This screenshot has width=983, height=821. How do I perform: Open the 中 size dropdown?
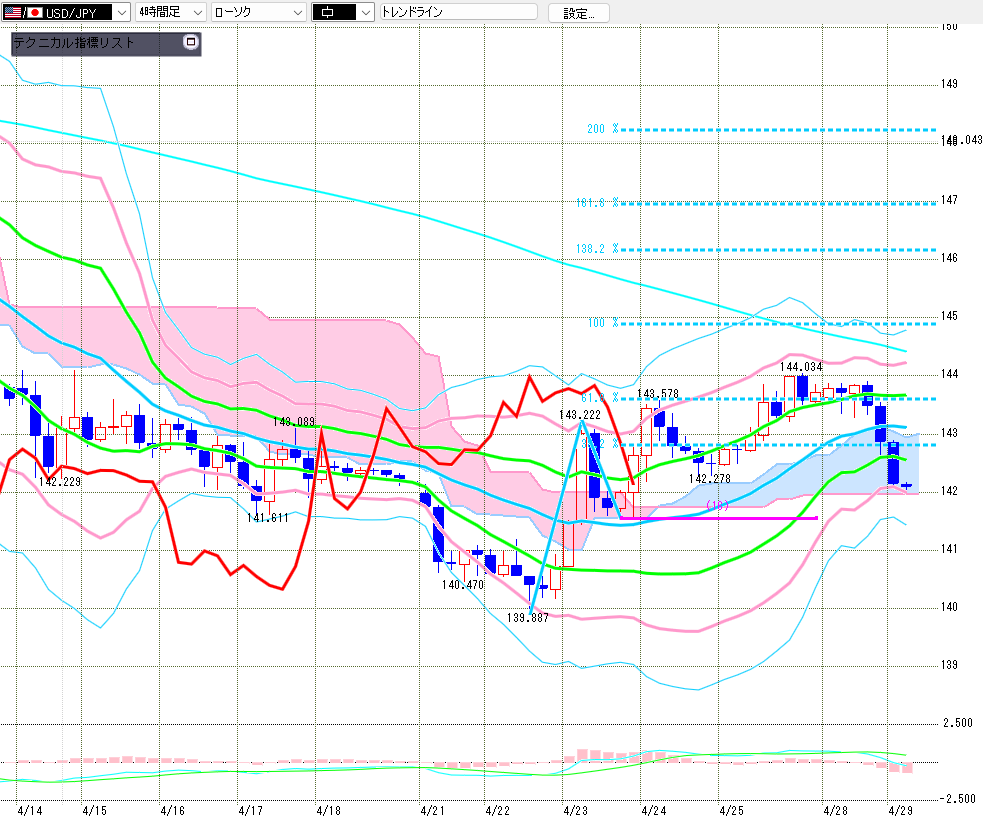tap(343, 12)
